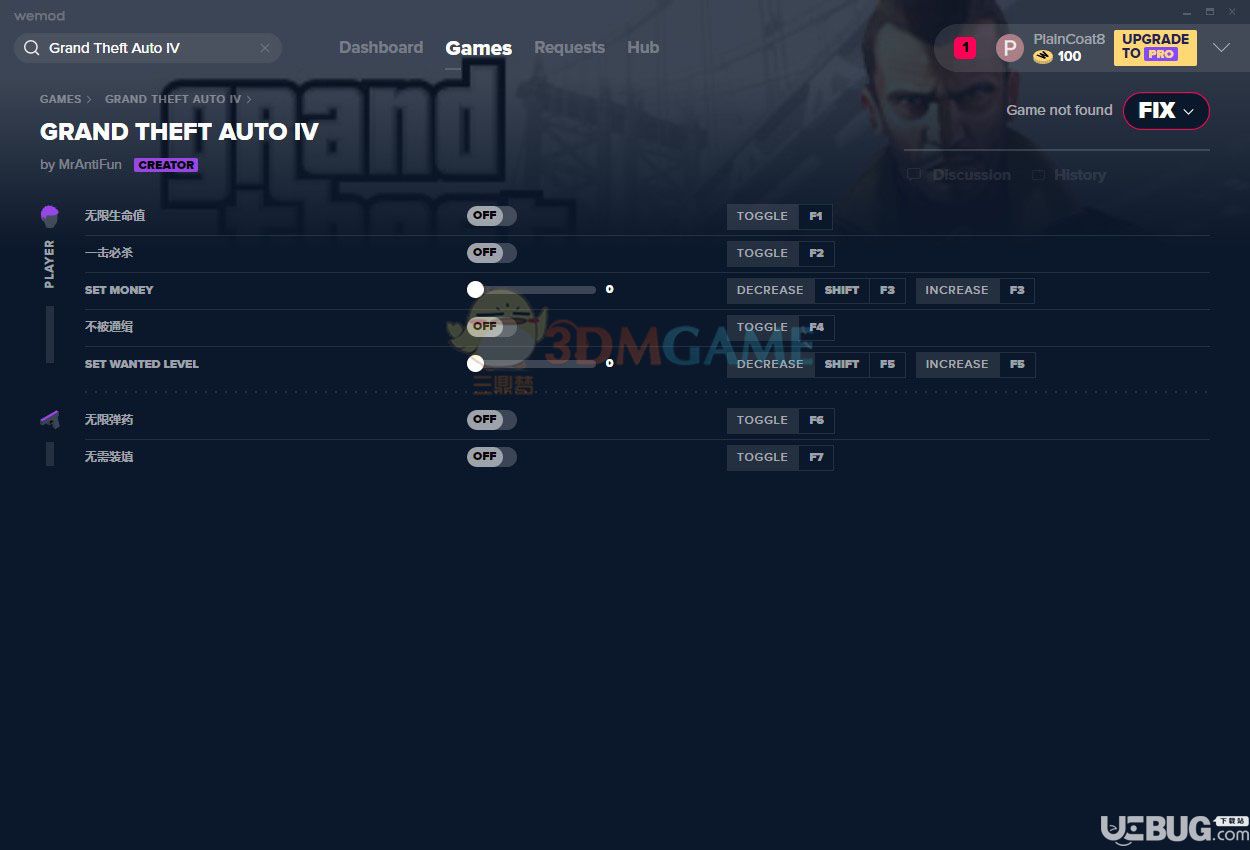Click UPGRADE TO PRO button
The height and width of the screenshot is (850, 1250).
[x=1155, y=47]
